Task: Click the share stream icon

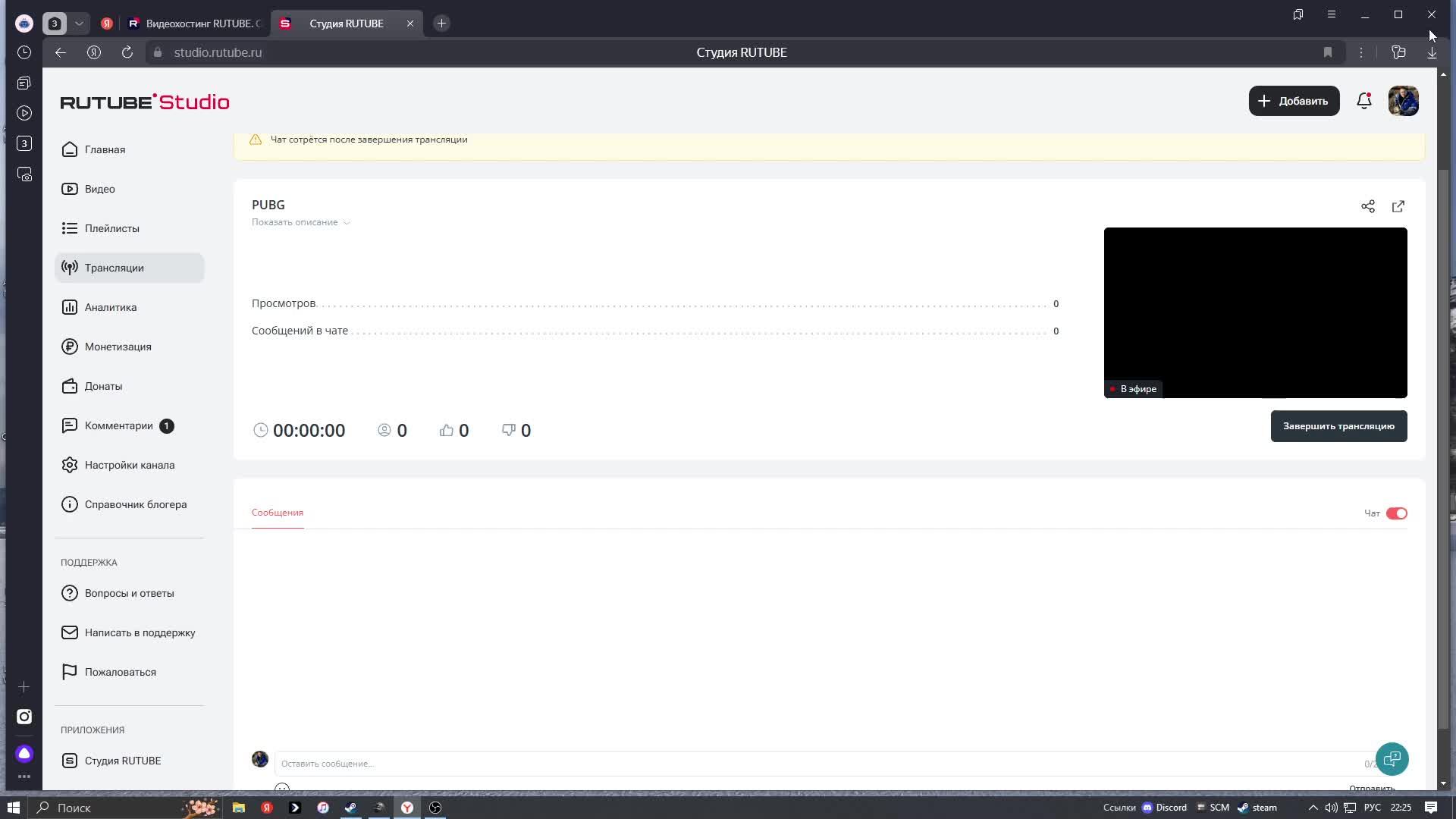Action: tap(1367, 206)
